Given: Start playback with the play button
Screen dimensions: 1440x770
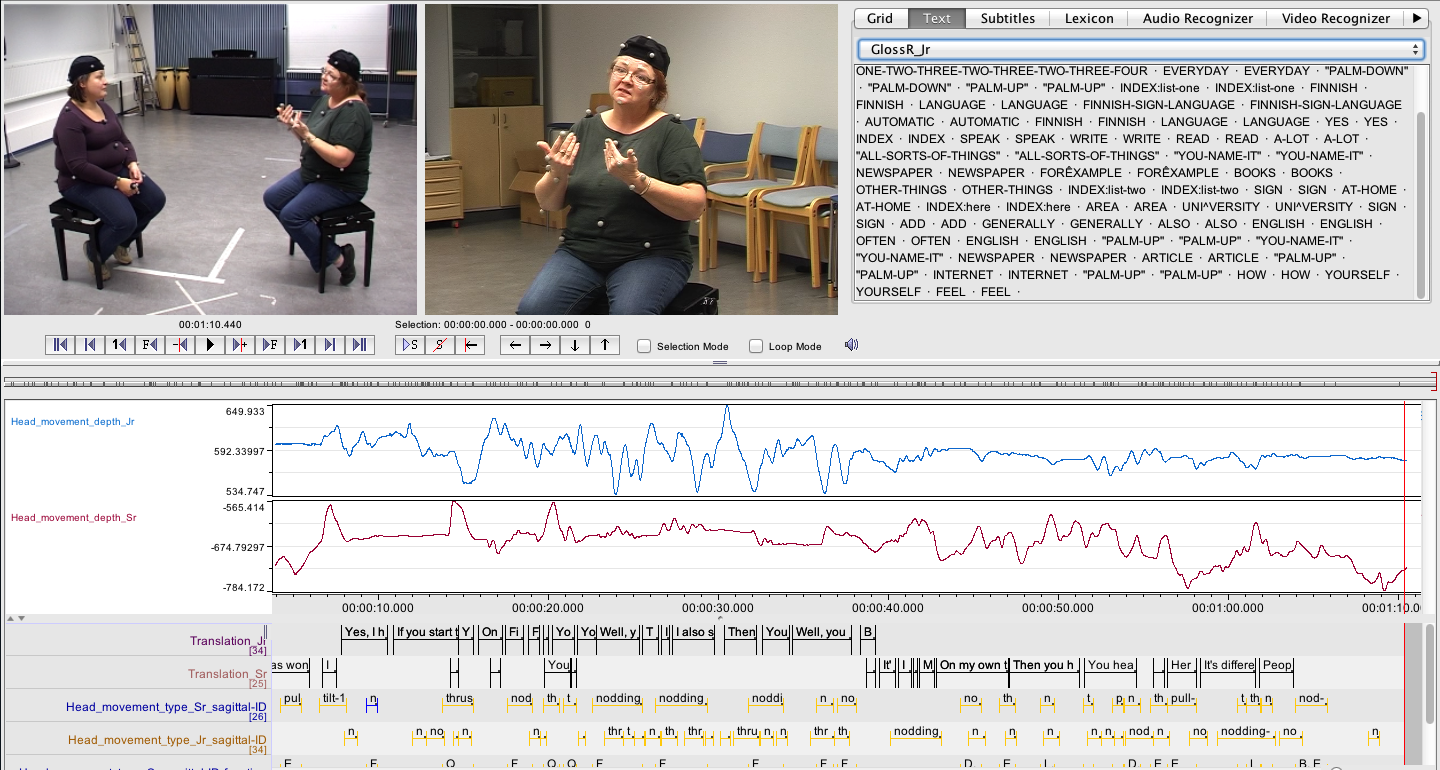Looking at the screenshot, I should pos(210,345).
